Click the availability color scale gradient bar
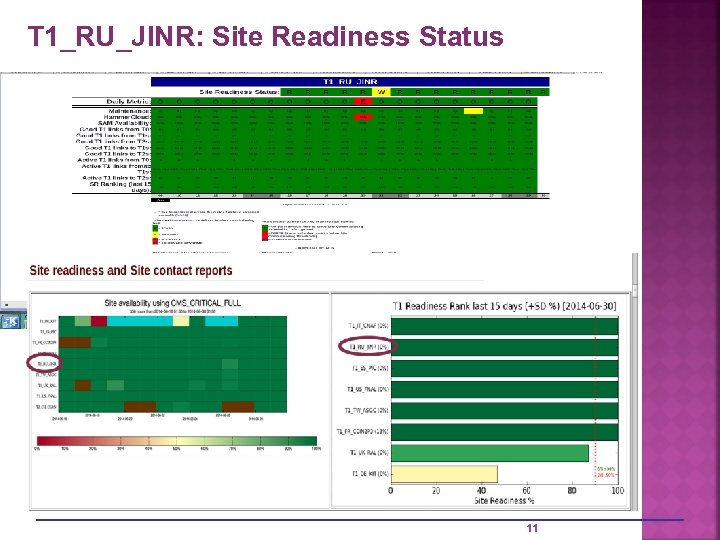 coord(177,441)
